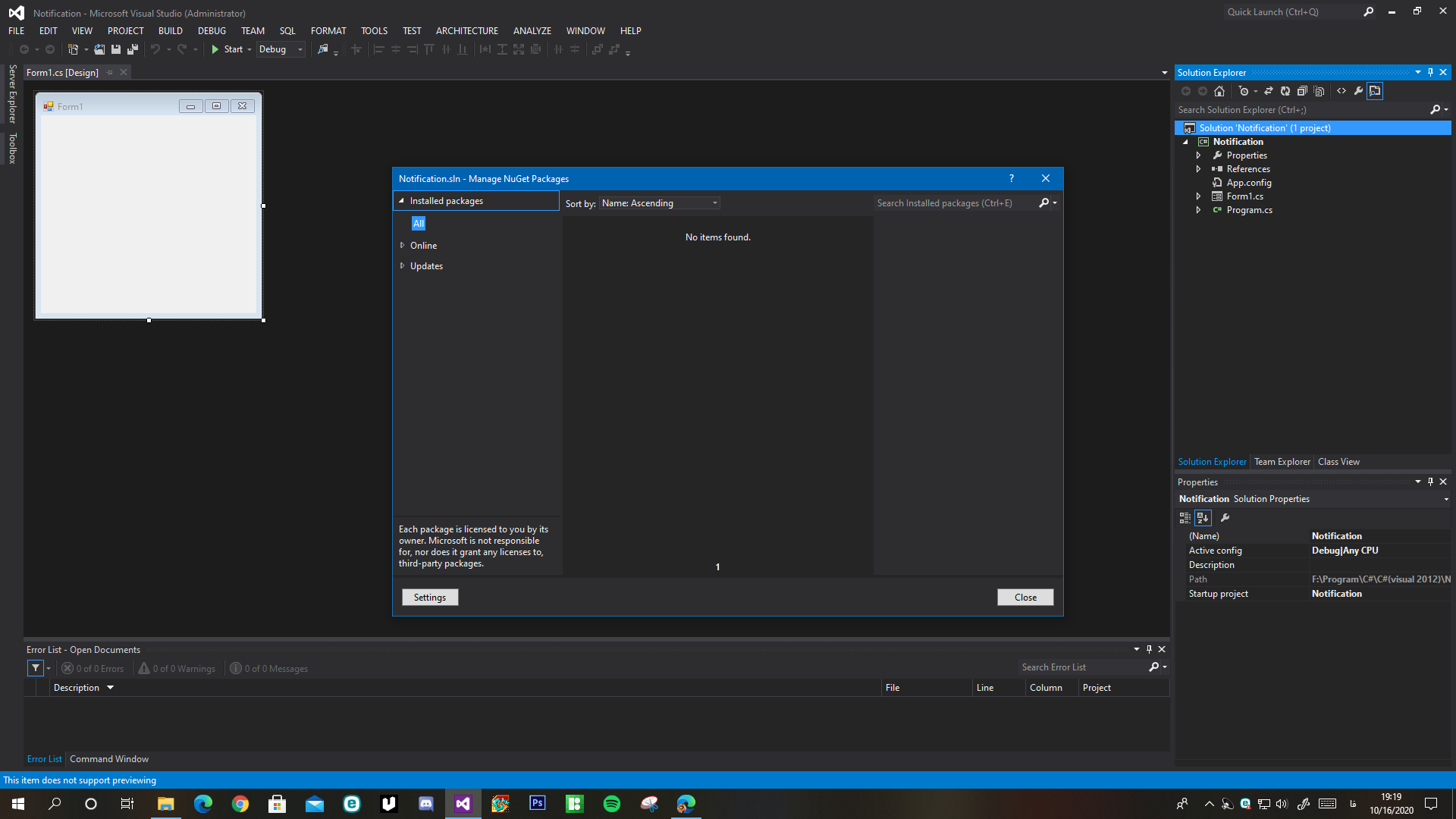Select All under Installed packages
Screen dimensions: 1456x819
pyautogui.click(x=419, y=224)
